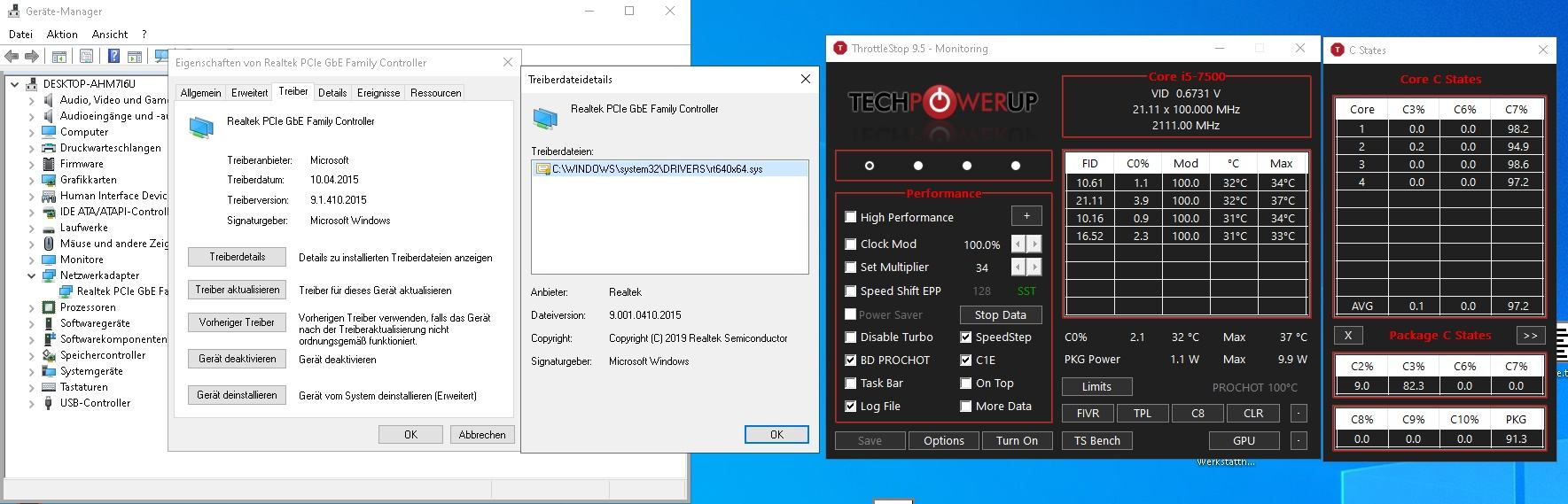Screen dimensions: 1568x504
Task: Check the Set Multiplier option
Action: pyautogui.click(x=851, y=267)
